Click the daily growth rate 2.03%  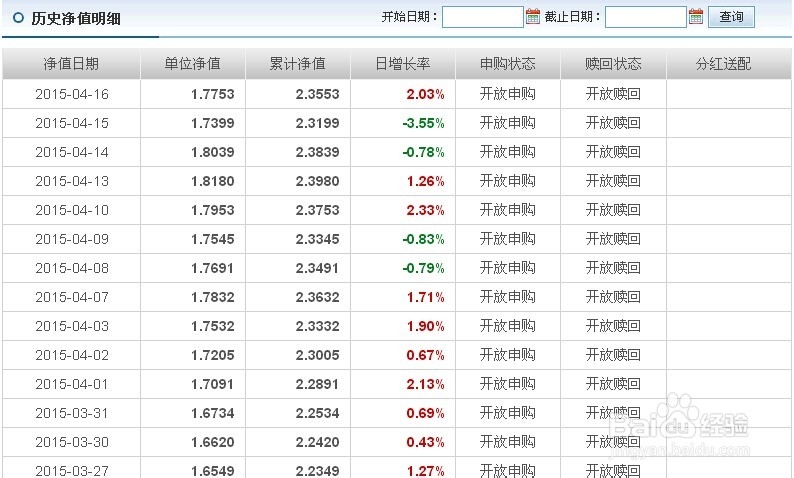[x=425, y=94]
